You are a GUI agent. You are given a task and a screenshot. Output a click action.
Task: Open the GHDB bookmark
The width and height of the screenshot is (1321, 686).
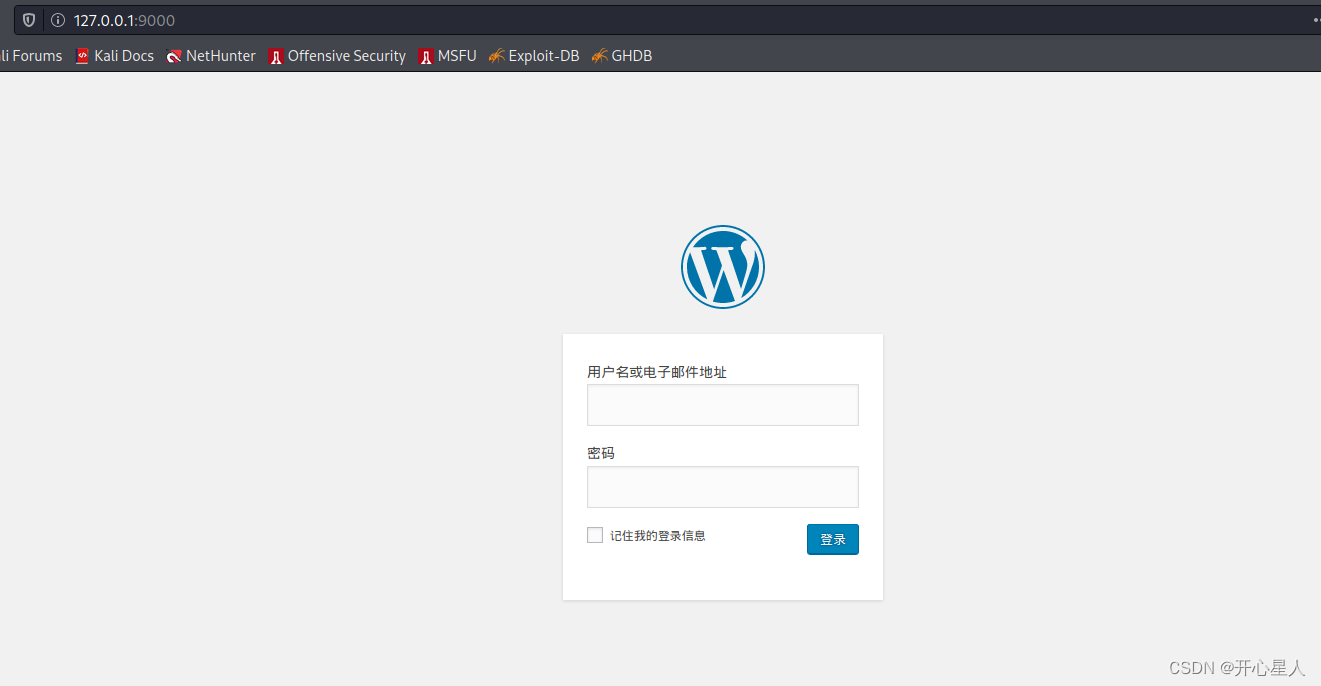pos(622,56)
